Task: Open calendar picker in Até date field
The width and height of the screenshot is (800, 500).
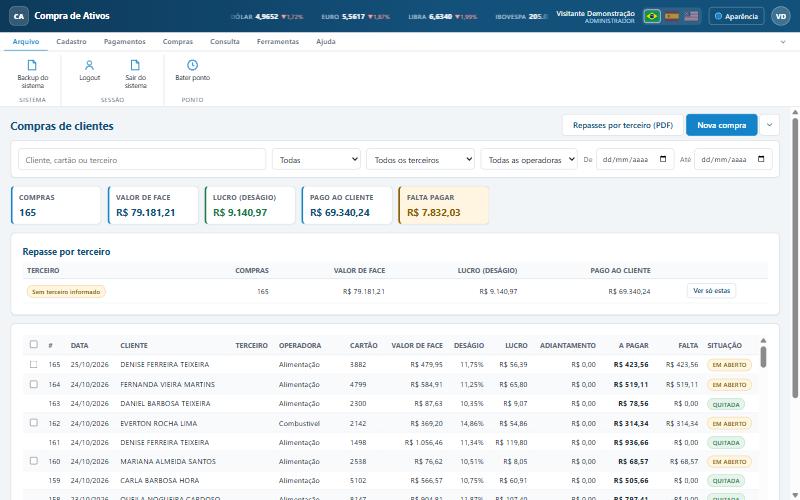Action: [761, 159]
